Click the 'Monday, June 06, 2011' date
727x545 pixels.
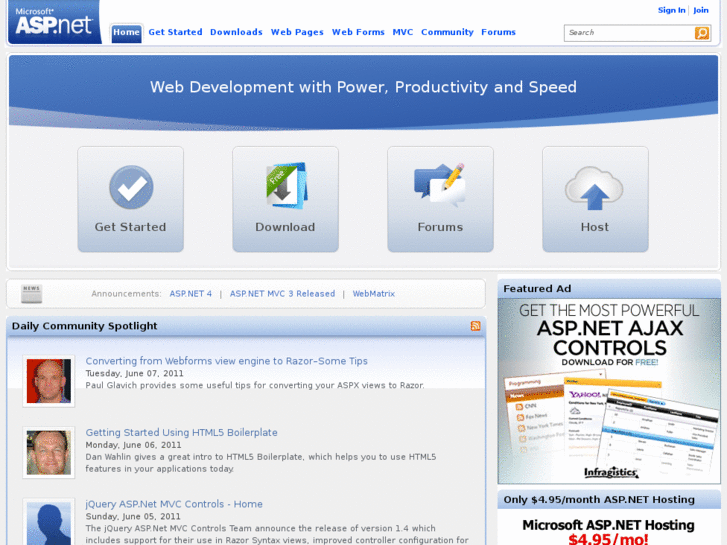pyautogui.click(x=133, y=445)
